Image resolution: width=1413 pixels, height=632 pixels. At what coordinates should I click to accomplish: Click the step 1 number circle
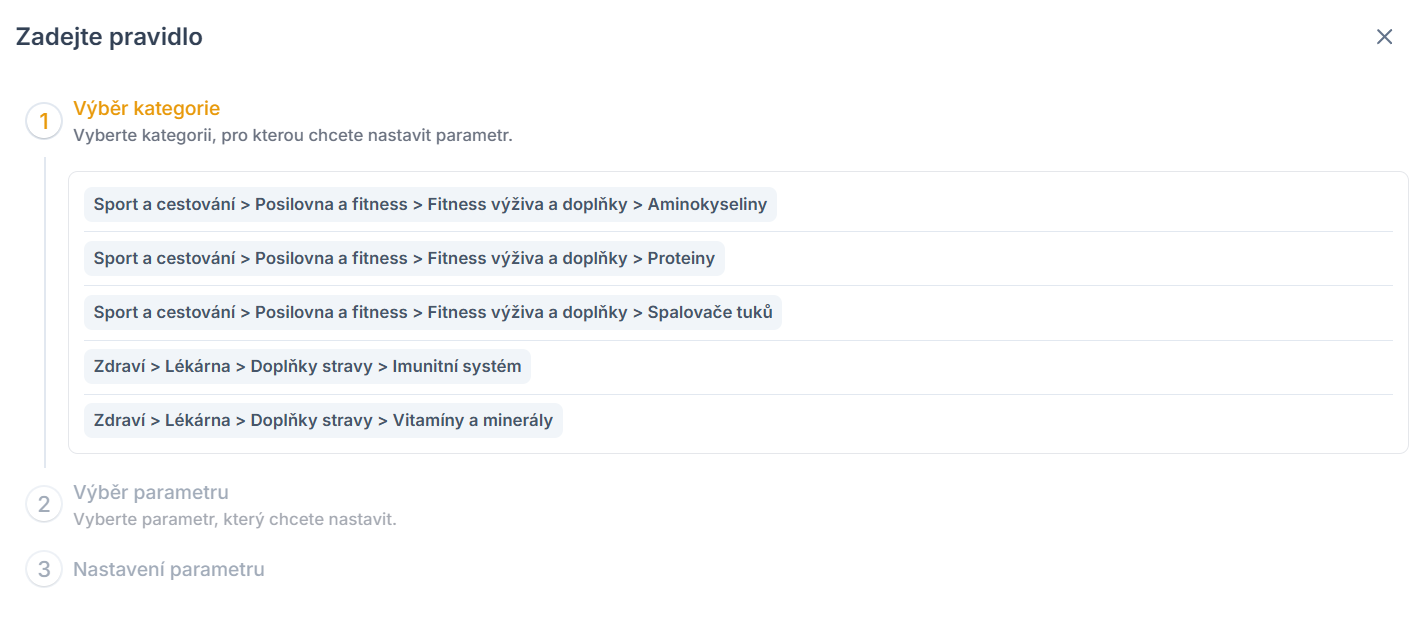point(44,122)
